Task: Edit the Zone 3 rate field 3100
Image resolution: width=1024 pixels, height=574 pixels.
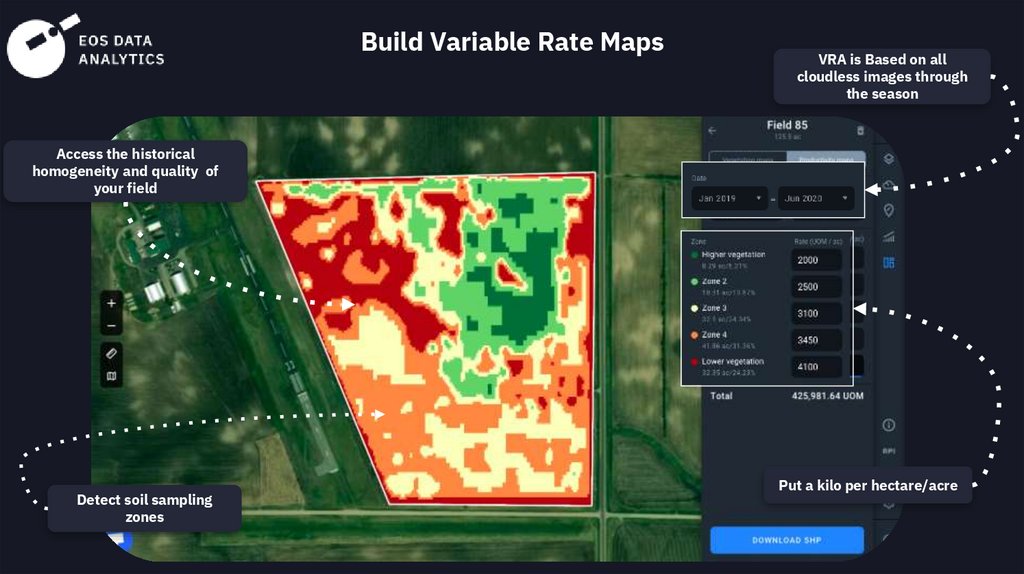Action: click(x=816, y=313)
